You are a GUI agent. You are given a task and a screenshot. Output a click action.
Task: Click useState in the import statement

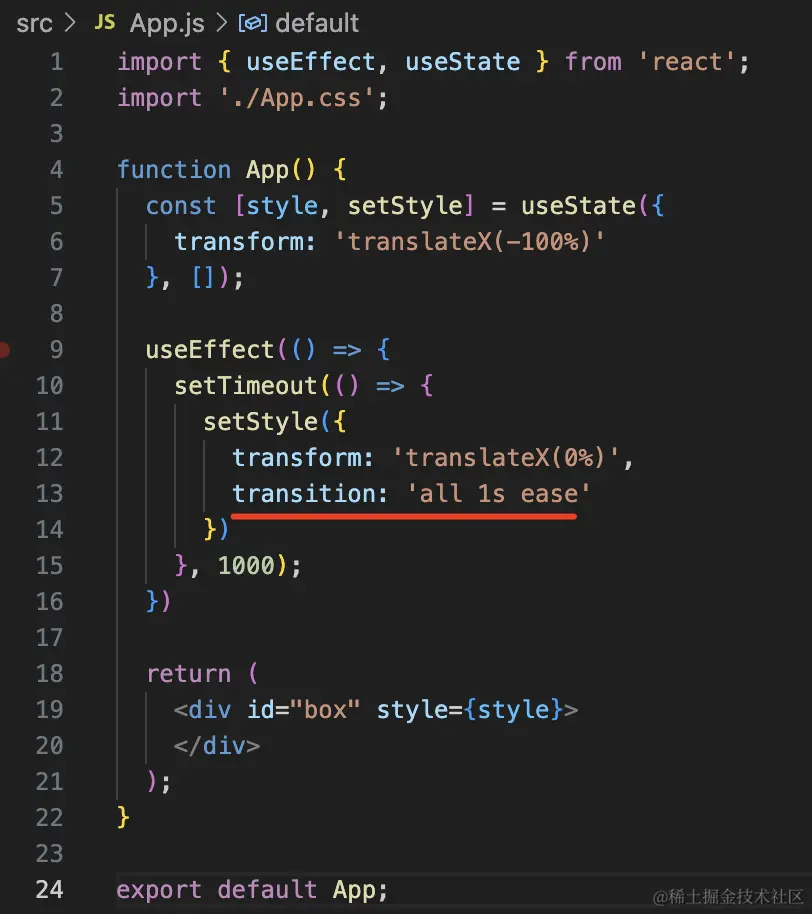click(463, 62)
